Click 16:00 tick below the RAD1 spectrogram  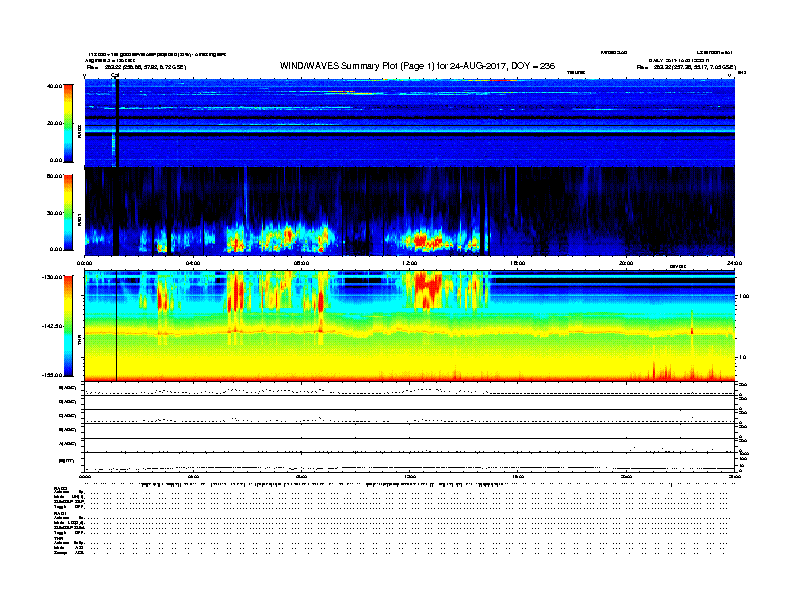[x=518, y=263]
